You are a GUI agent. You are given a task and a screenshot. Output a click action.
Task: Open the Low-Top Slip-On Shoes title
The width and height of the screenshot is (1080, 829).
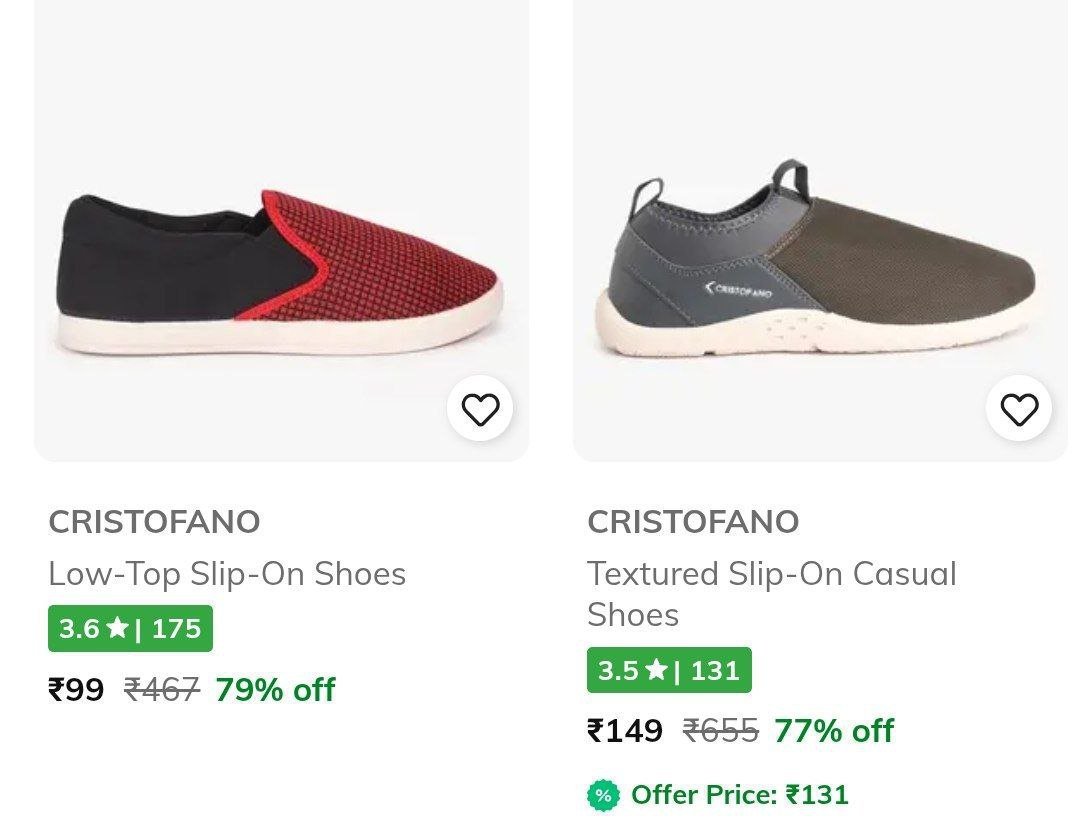click(x=227, y=574)
